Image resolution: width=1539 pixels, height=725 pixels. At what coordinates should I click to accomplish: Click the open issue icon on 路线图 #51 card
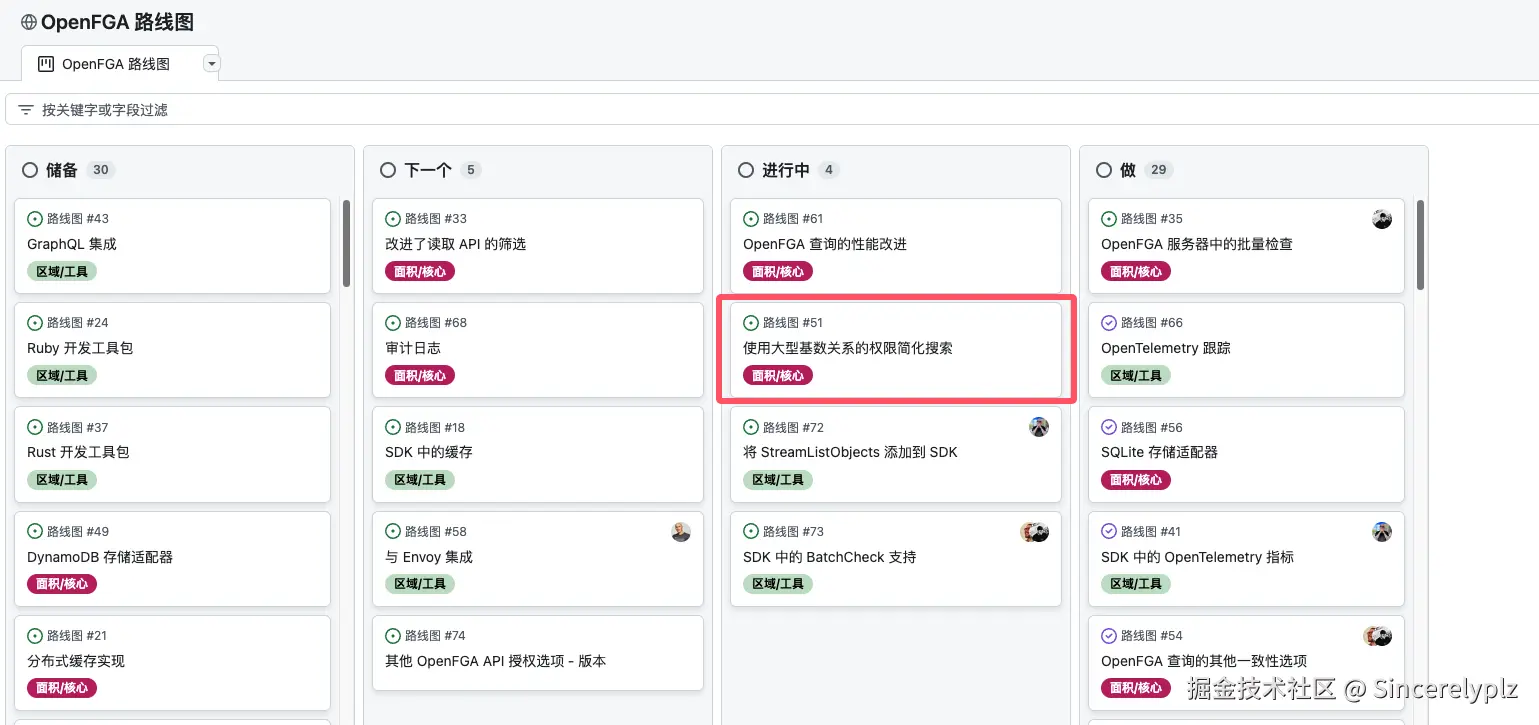pyautogui.click(x=751, y=322)
